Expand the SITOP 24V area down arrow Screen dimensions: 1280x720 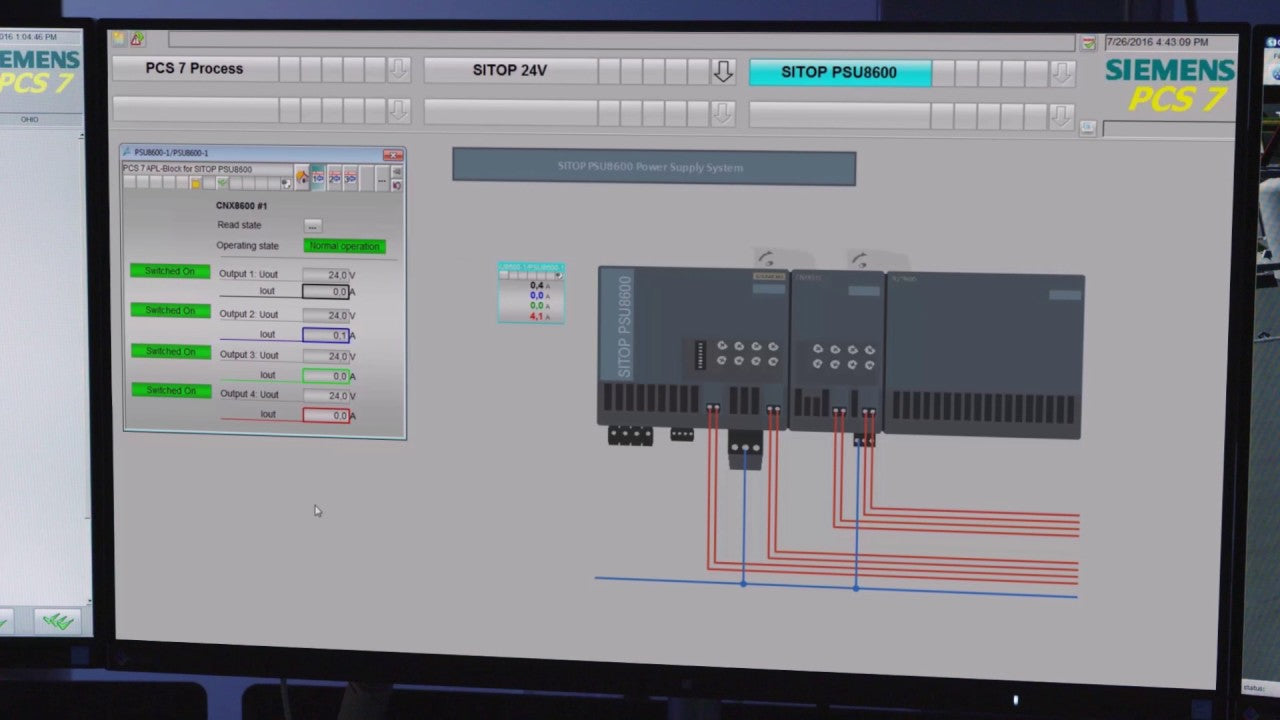[722, 71]
